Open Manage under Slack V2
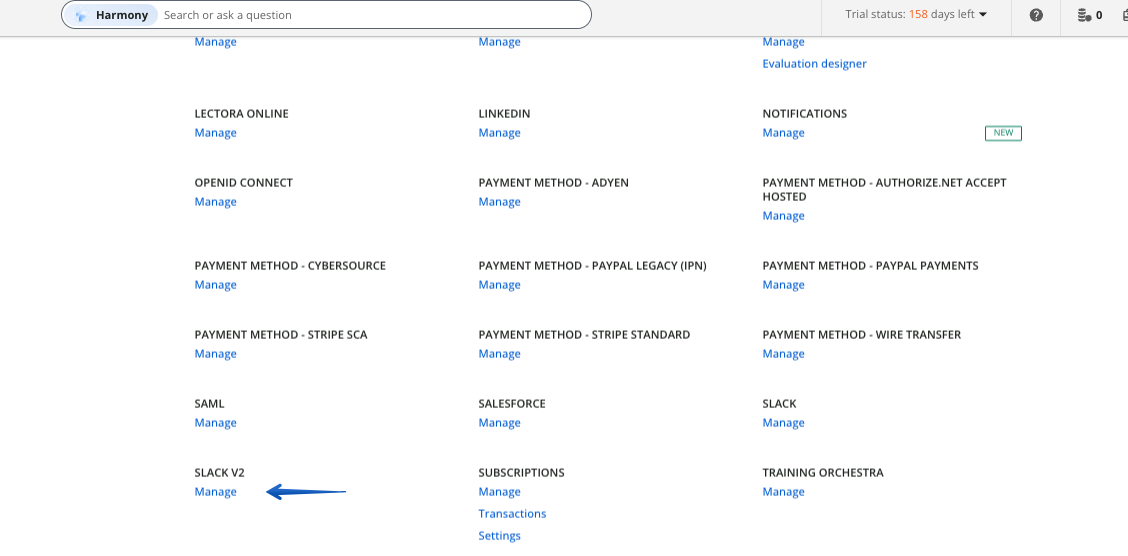 click(x=215, y=492)
